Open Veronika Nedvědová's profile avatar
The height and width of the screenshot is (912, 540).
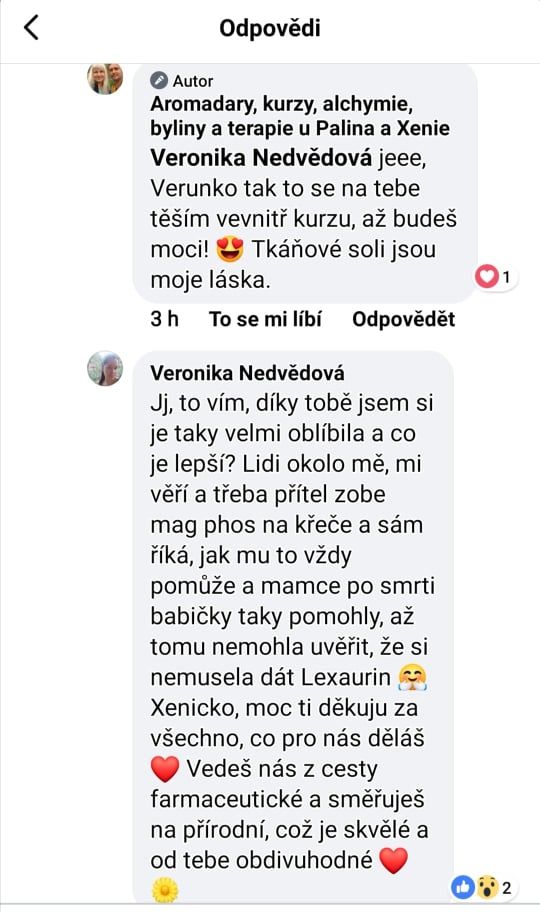(x=105, y=368)
